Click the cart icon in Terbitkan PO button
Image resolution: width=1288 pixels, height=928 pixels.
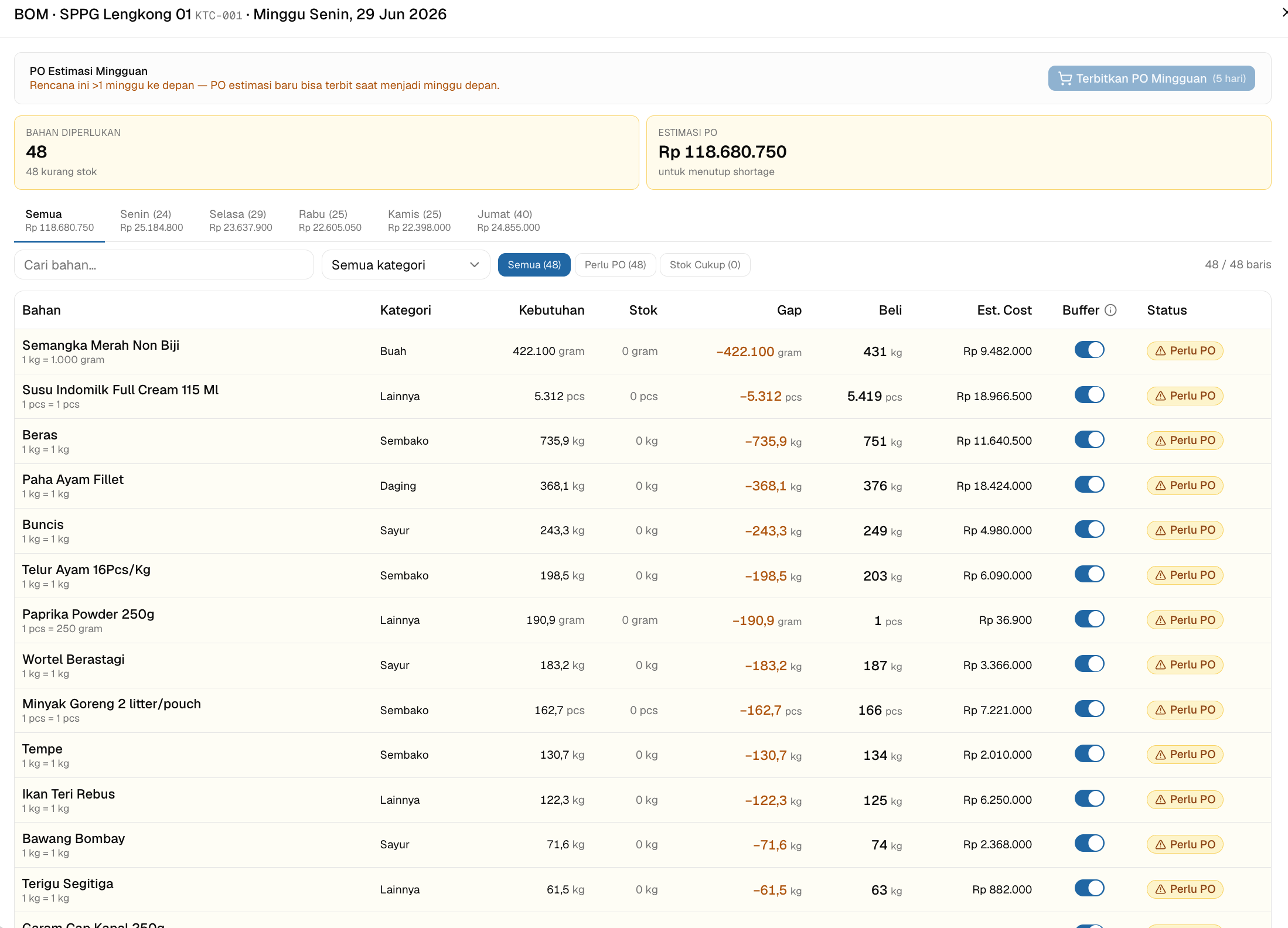1065,79
